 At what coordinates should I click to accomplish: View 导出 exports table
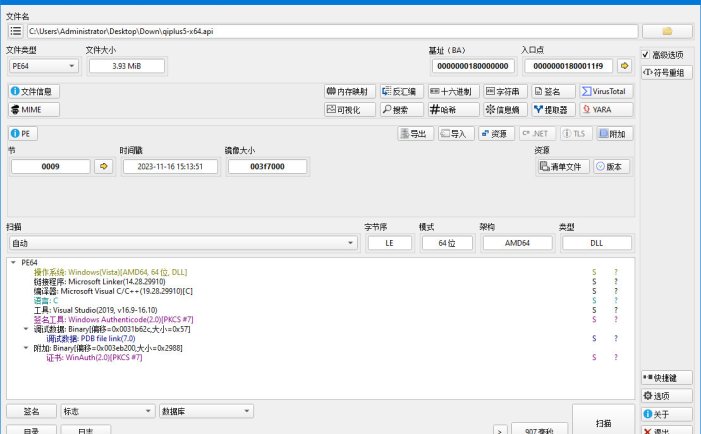(416, 134)
